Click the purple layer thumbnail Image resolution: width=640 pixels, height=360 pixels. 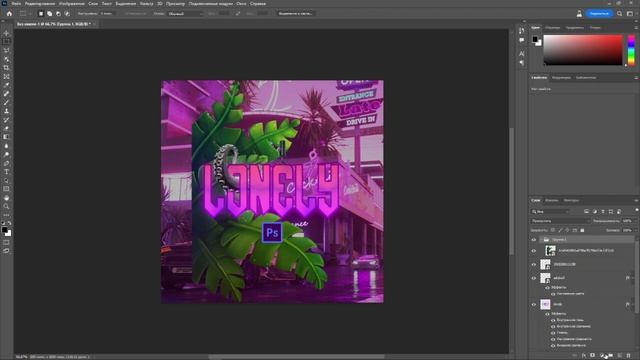point(545,304)
